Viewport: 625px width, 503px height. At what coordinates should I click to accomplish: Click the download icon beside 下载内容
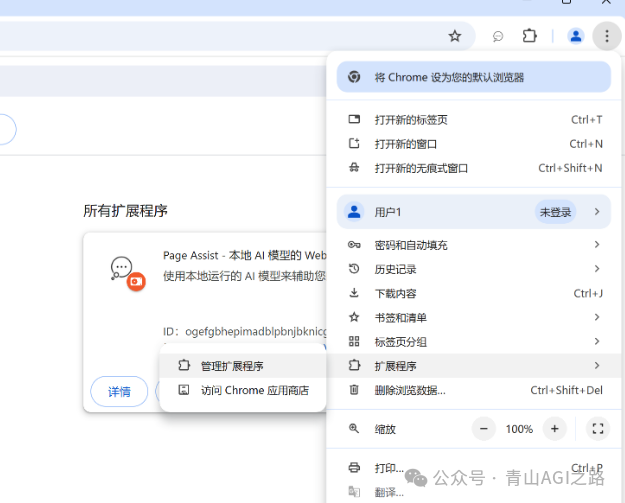tap(354, 293)
